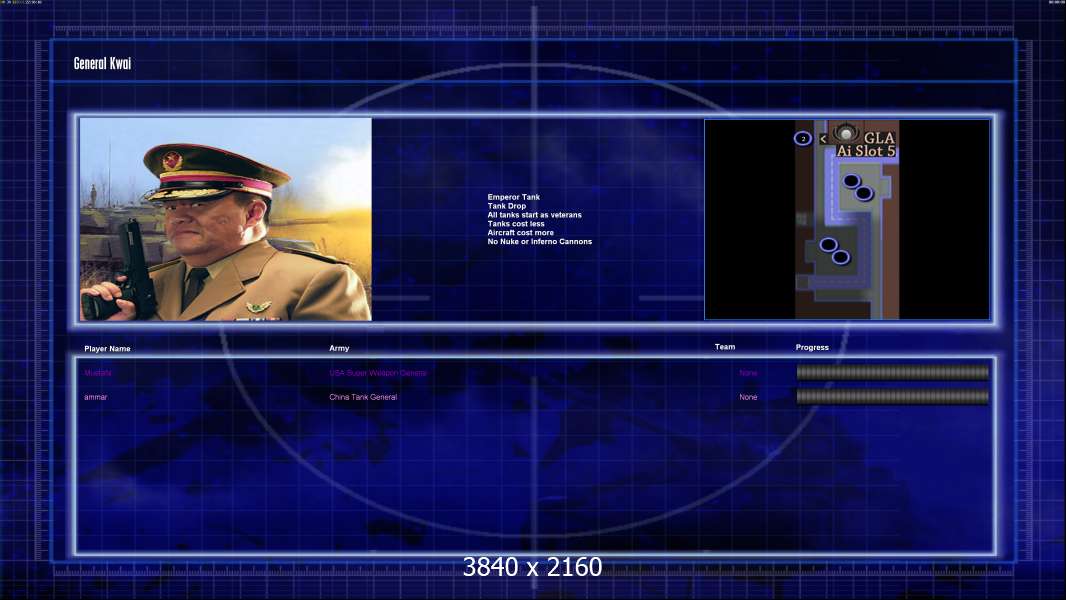The width and height of the screenshot is (1066, 600).
Task: Click the 'Tanks cost less' line
Action: coord(516,224)
